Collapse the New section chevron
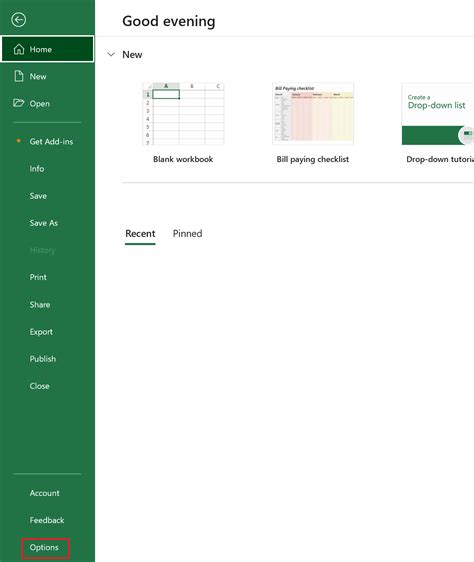474x562 pixels. [x=111, y=54]
